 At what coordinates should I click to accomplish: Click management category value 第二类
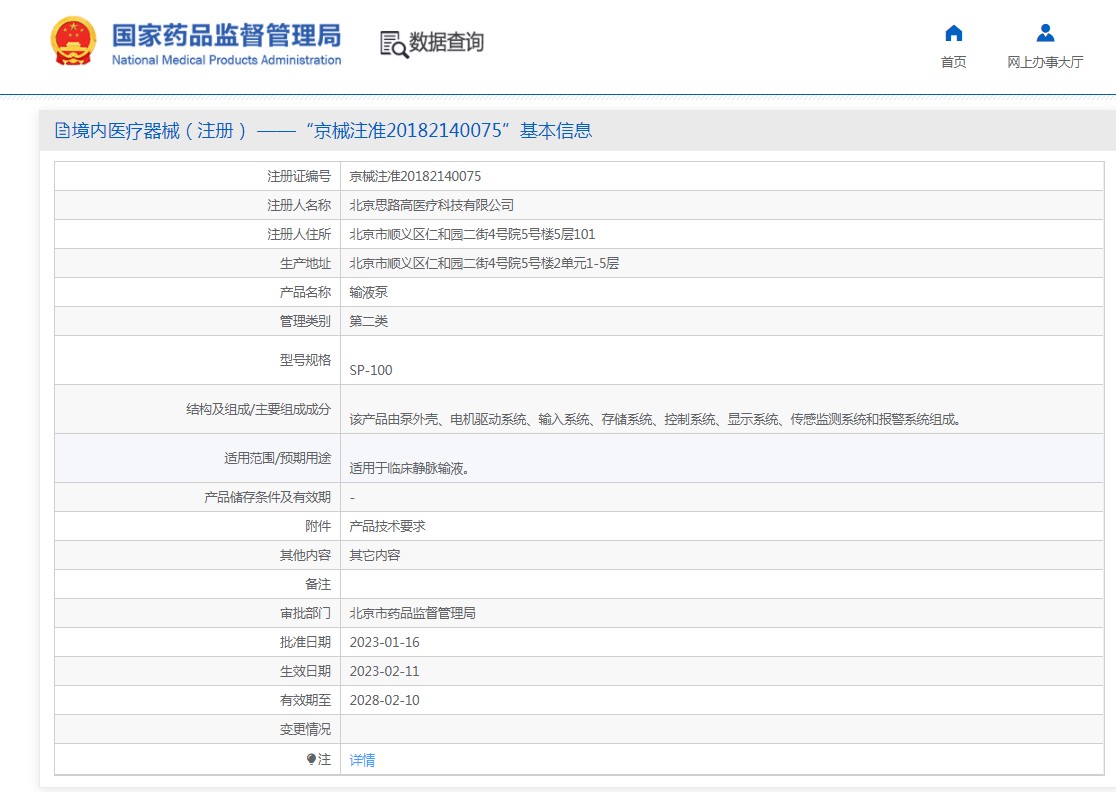[x=369, y=321]
